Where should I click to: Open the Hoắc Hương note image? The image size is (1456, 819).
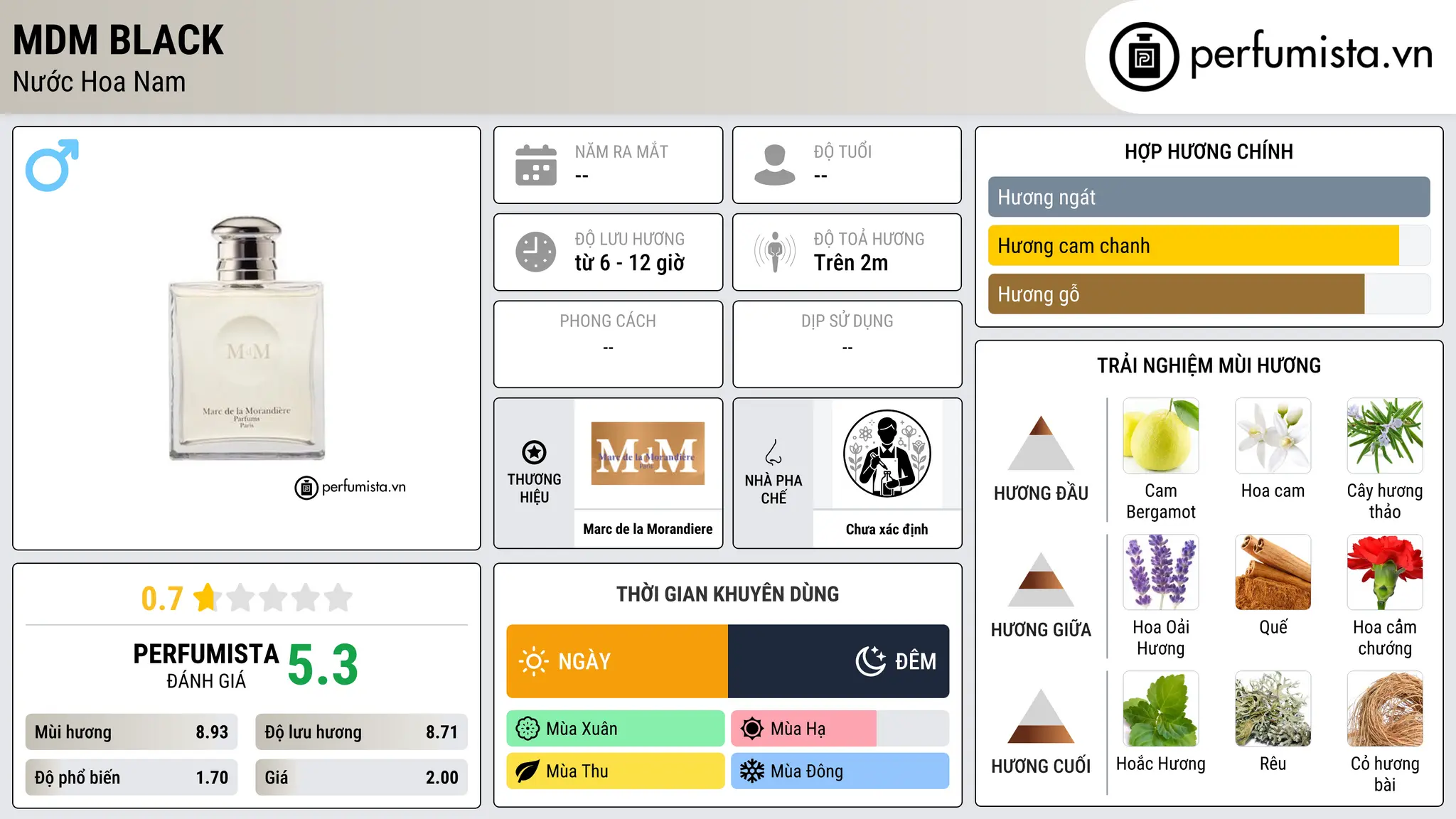click(x=1161, y=709)
